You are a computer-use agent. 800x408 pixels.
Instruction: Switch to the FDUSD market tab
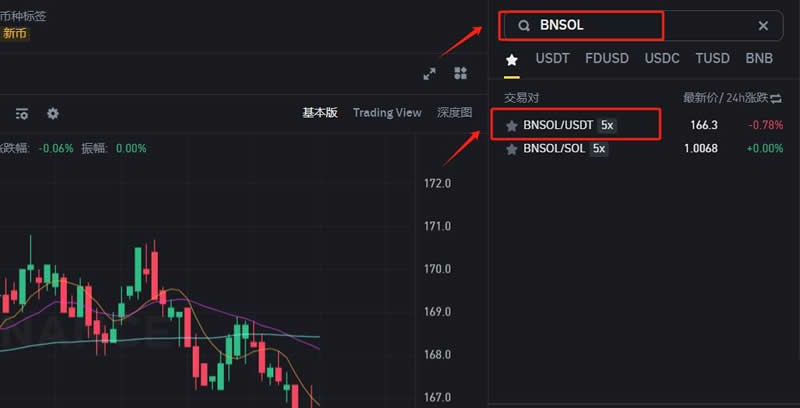coord(607,59)
